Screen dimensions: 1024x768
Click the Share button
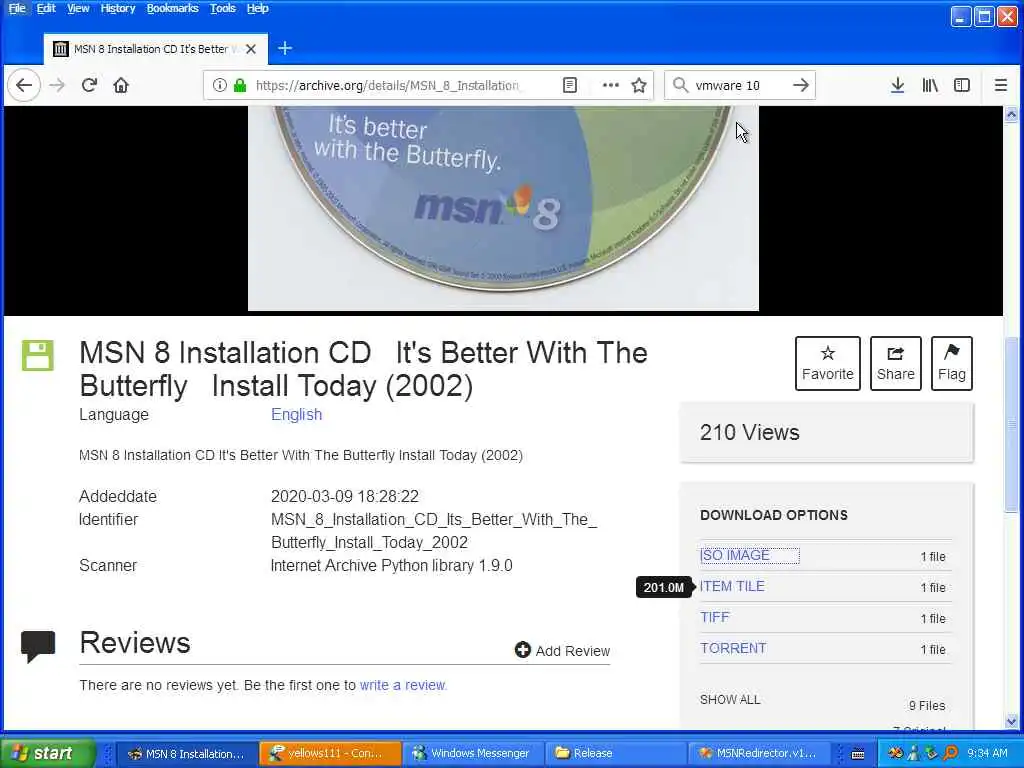click(x=895, y=364)
